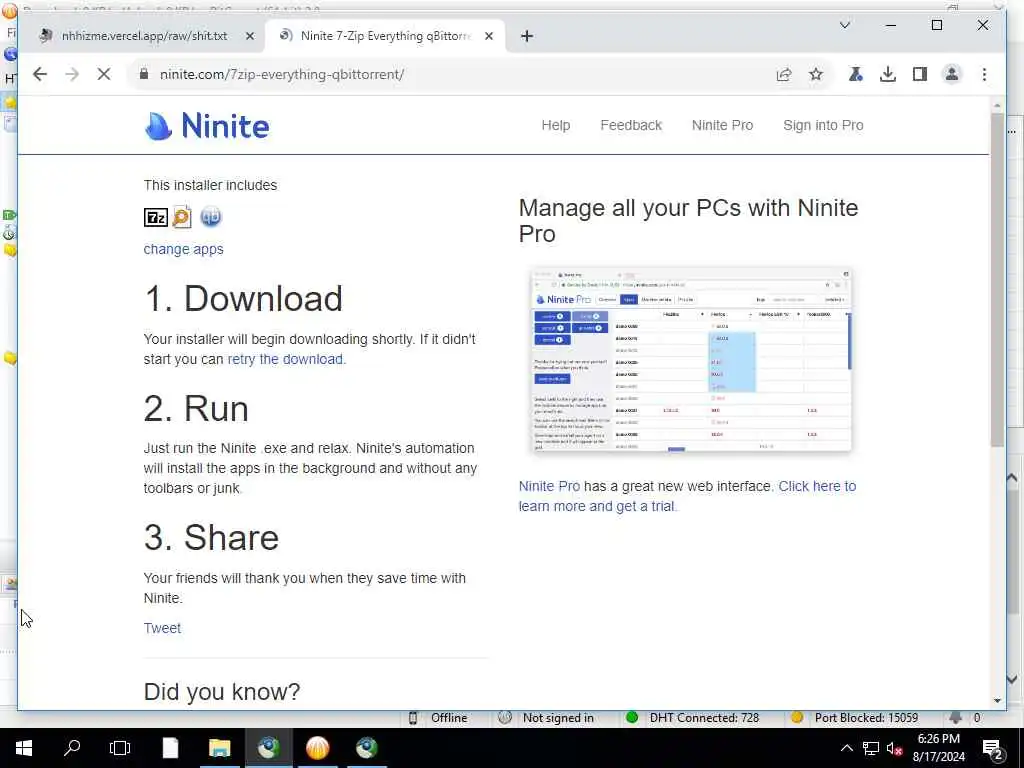Image resolution: width=1024 pixels, height=768 pixels.
Task: Click Port Blocked: 15059 status
Action: 866,718
